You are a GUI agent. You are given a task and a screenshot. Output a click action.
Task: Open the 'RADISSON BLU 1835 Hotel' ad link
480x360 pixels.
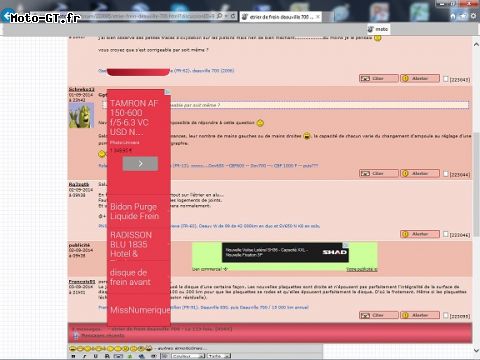click(x=131, y=244)
